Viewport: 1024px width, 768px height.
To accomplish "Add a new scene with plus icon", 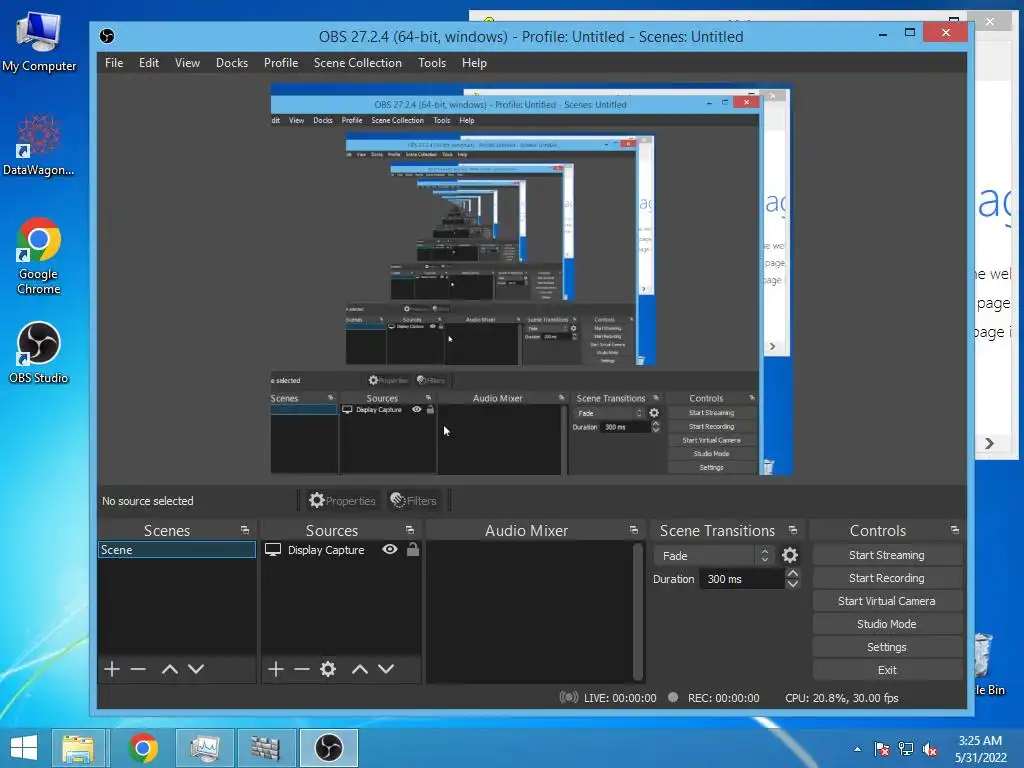I will [x=112, y=669].
